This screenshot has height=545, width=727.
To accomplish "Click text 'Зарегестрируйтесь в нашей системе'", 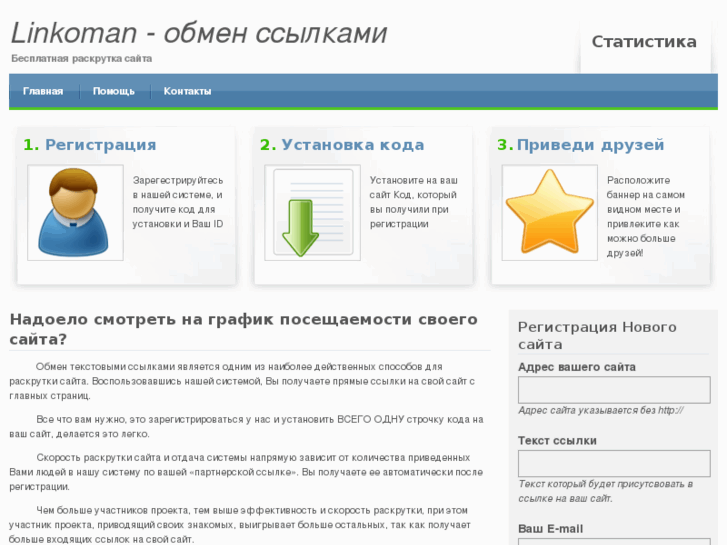I will 178,202.
